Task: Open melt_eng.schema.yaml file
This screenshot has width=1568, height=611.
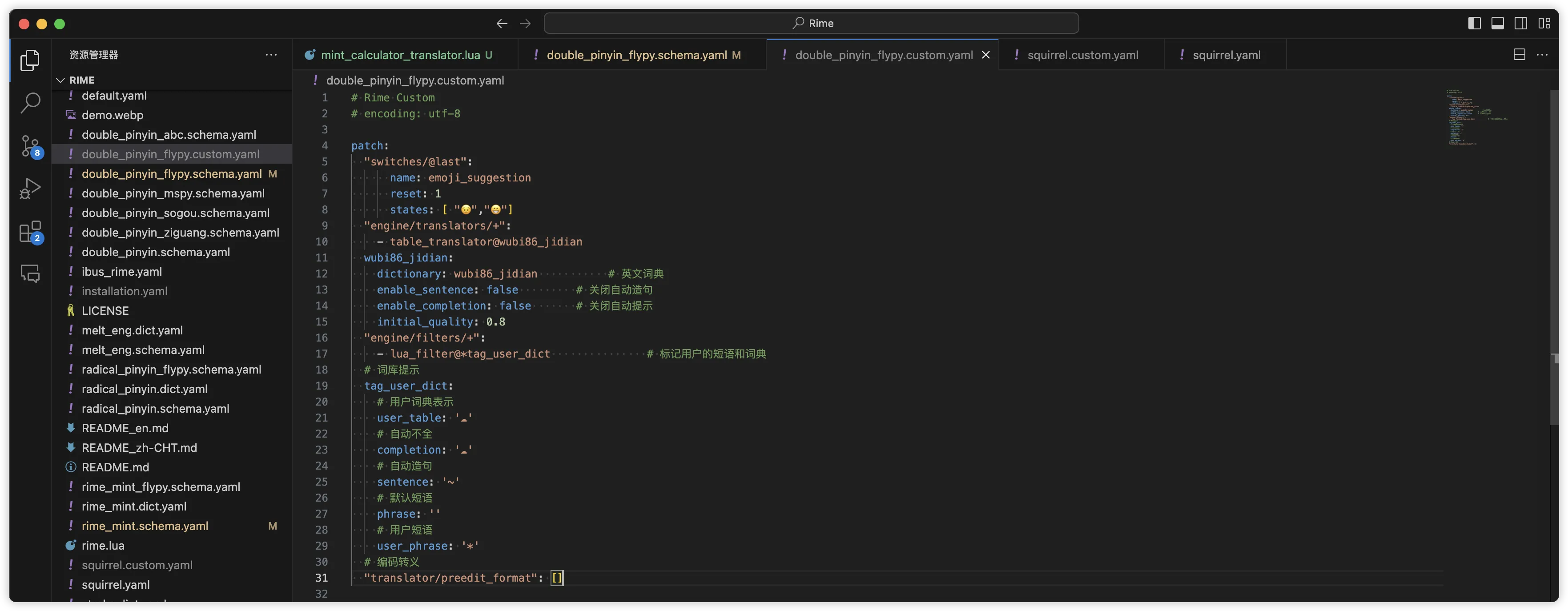Action: coord(142,350)
